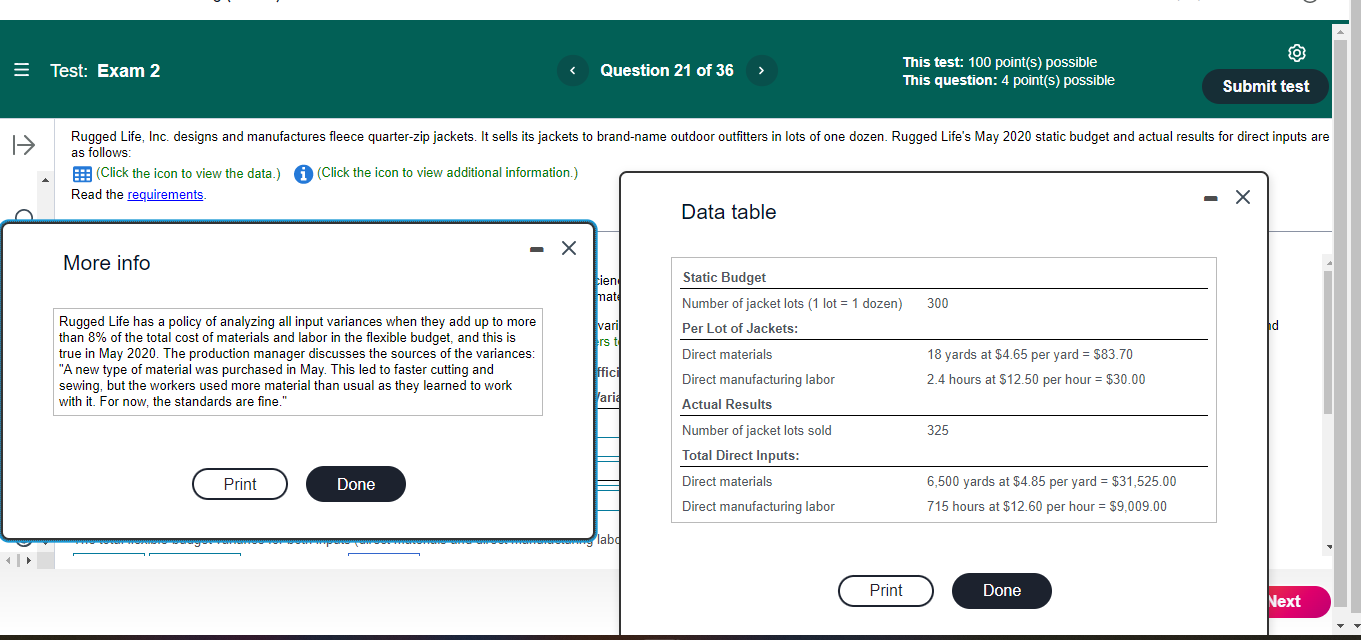Screen dimensions: 1361x640
Task: Click the horizontal scrollbar right arrow
Action: click(27, 560)
